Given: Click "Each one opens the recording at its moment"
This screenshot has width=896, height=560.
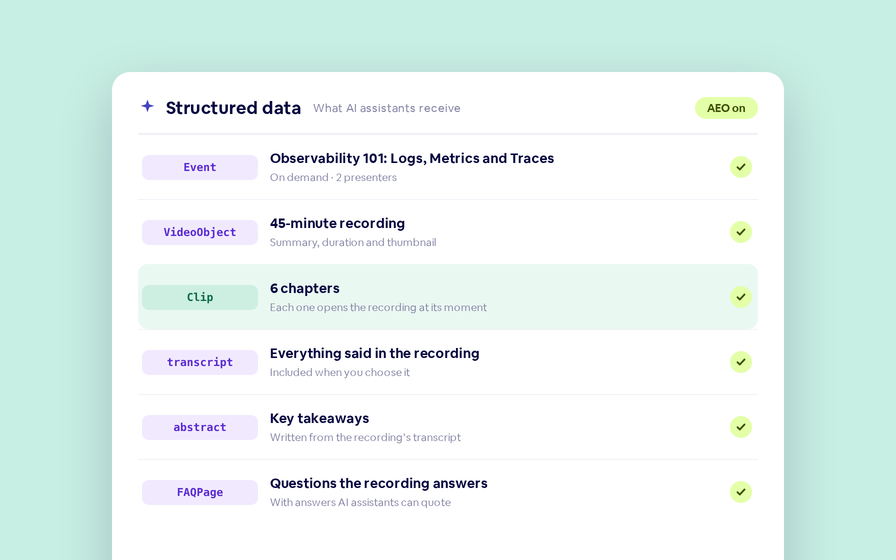Looking at the screenshot, I should pos(378,307).
